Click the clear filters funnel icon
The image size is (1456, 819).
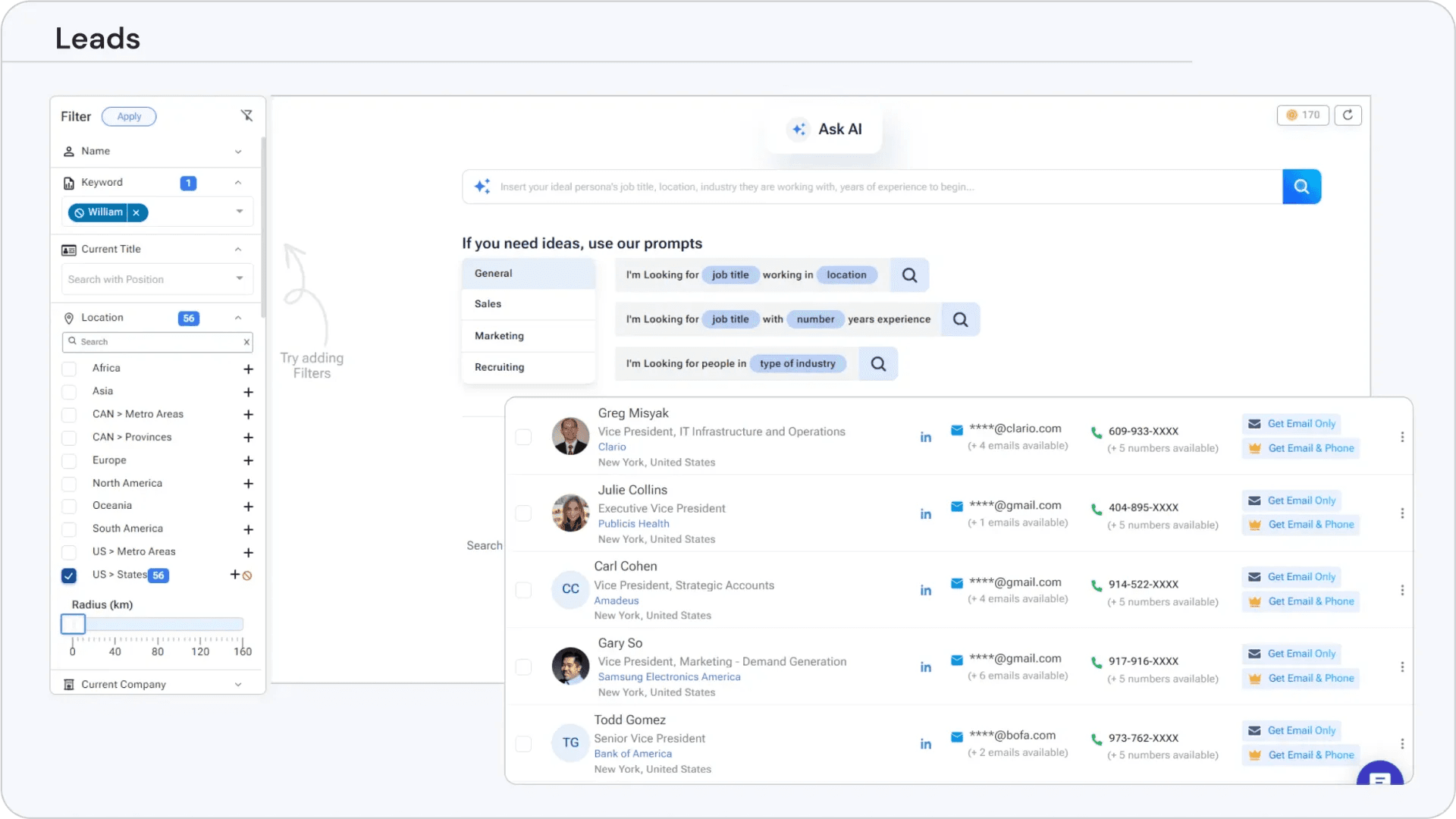246,115
